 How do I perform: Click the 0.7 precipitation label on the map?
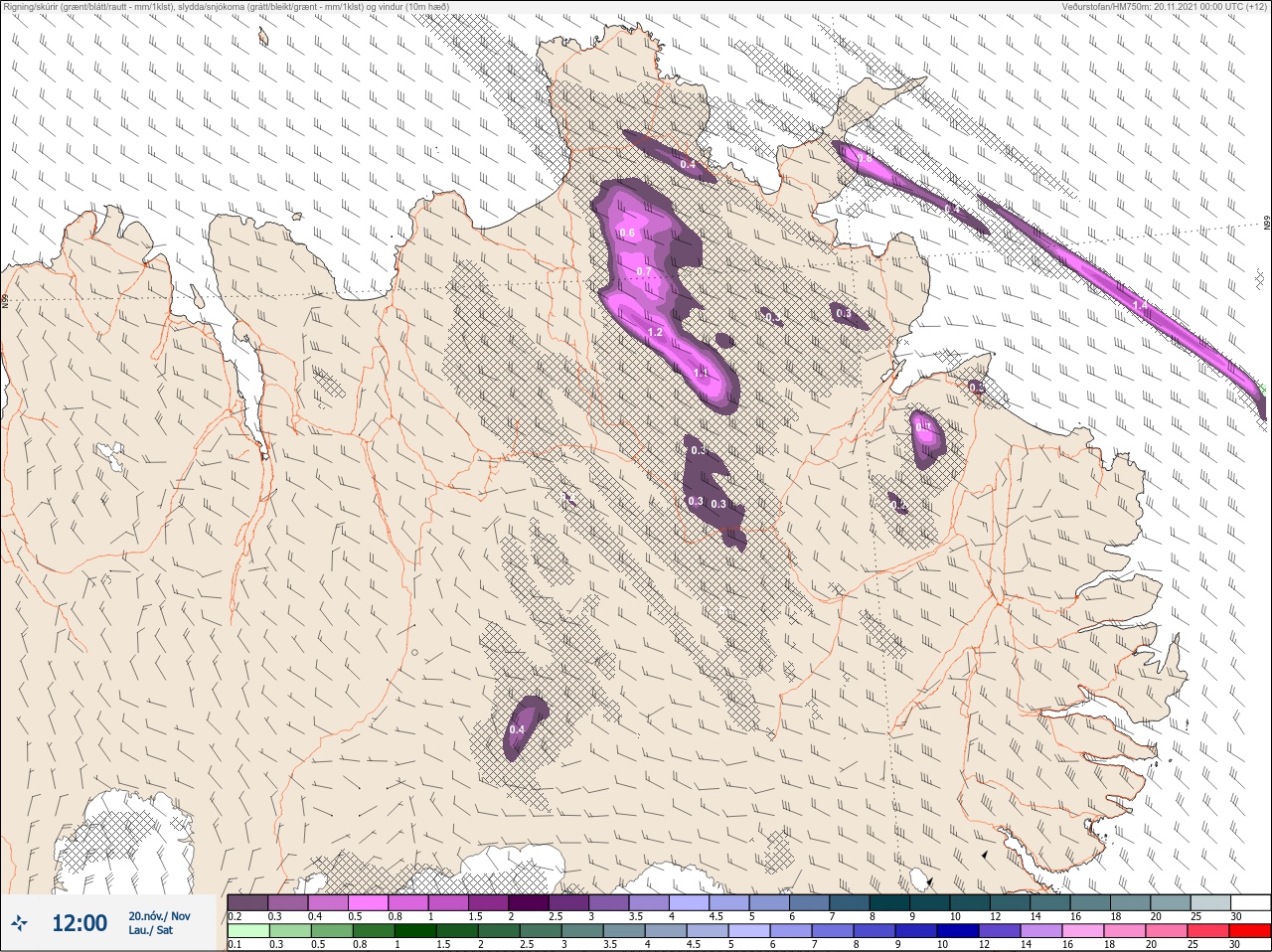[644, 271]
